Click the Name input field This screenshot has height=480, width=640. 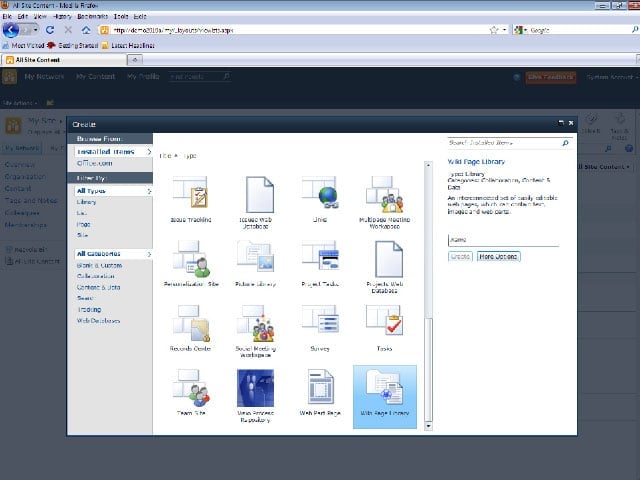[x=503, y=240]
